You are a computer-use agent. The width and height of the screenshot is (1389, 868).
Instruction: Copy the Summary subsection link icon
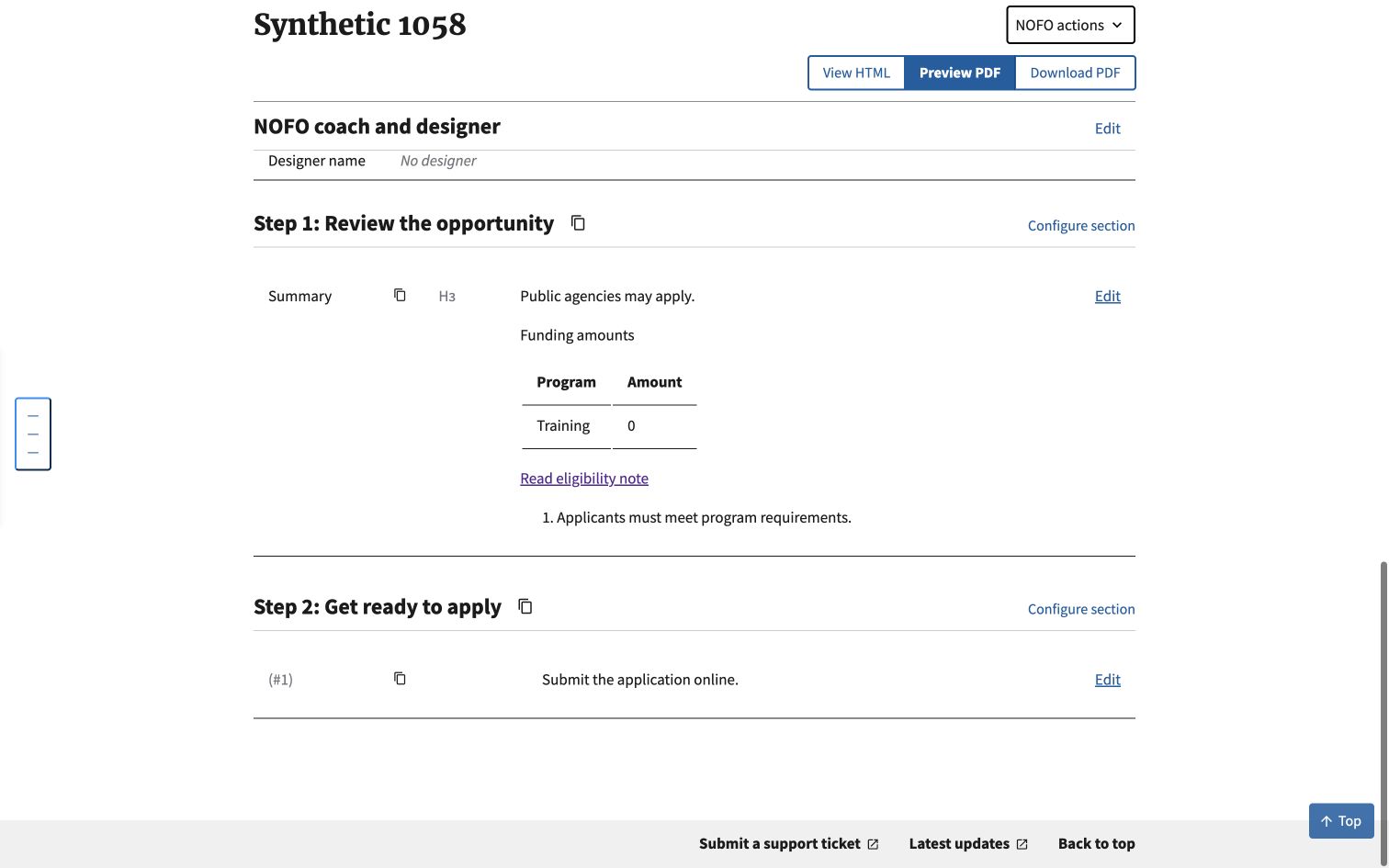400,295
